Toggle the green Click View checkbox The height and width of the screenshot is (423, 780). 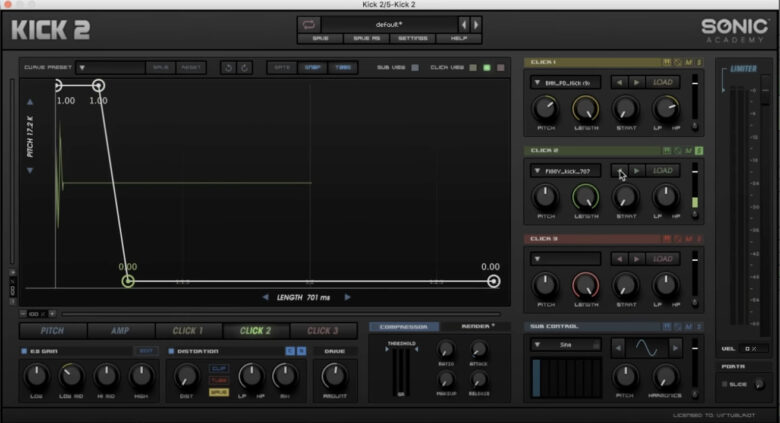[487, 67]
